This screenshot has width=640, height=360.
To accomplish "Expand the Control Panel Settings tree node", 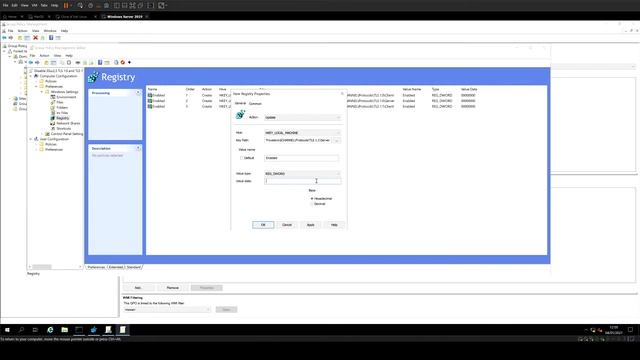I will [42, 134].
